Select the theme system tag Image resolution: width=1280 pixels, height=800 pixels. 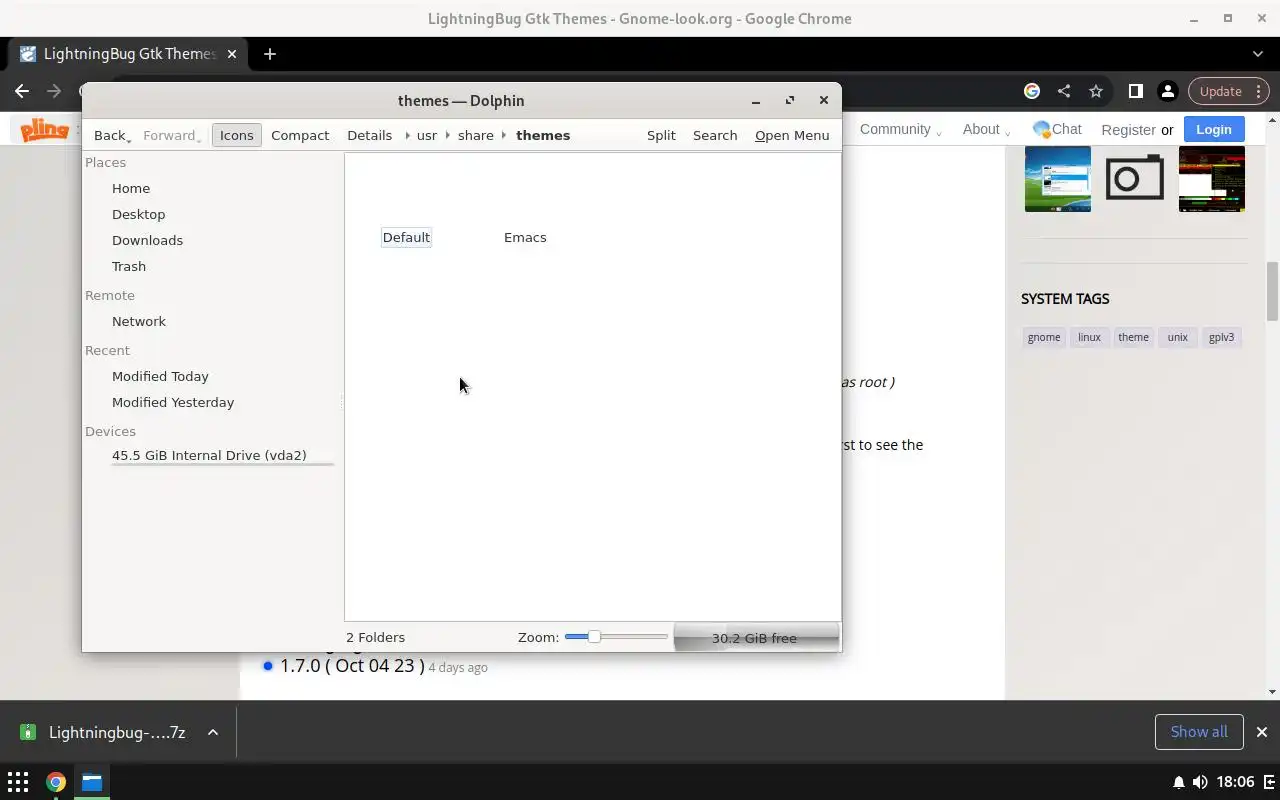point(1133,337)
